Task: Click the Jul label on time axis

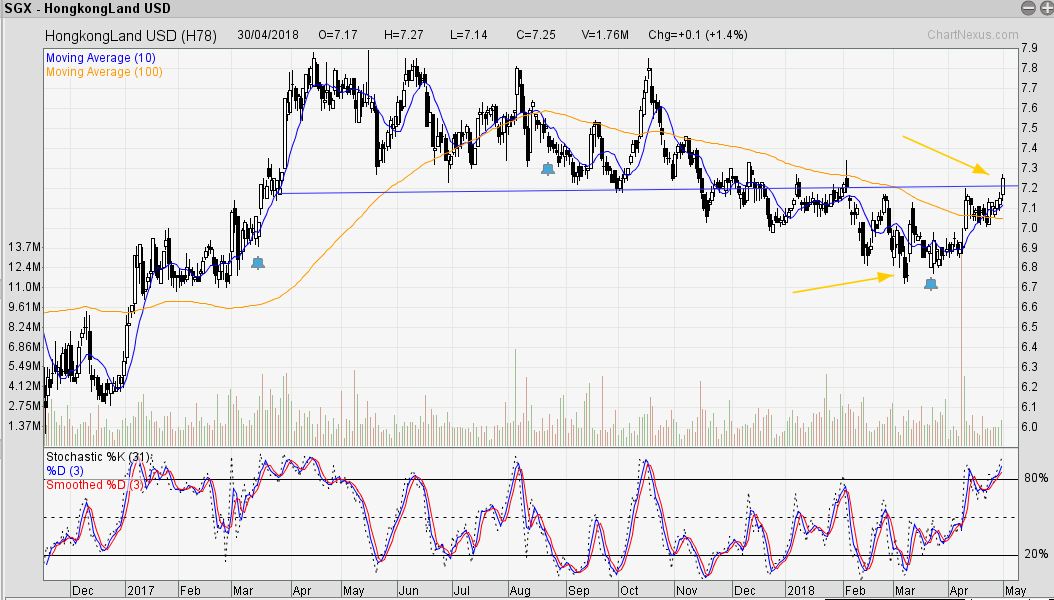Action: 461,591
